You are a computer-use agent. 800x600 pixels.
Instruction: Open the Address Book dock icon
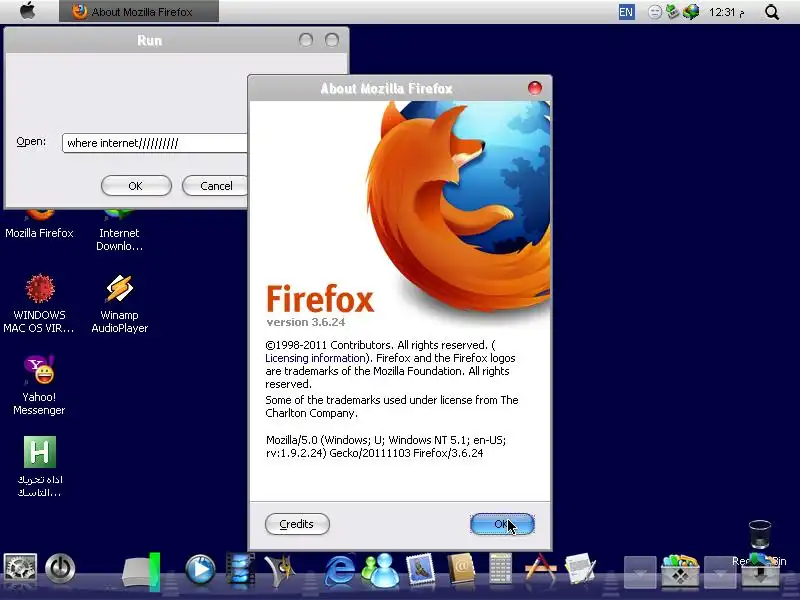[461, 568]
